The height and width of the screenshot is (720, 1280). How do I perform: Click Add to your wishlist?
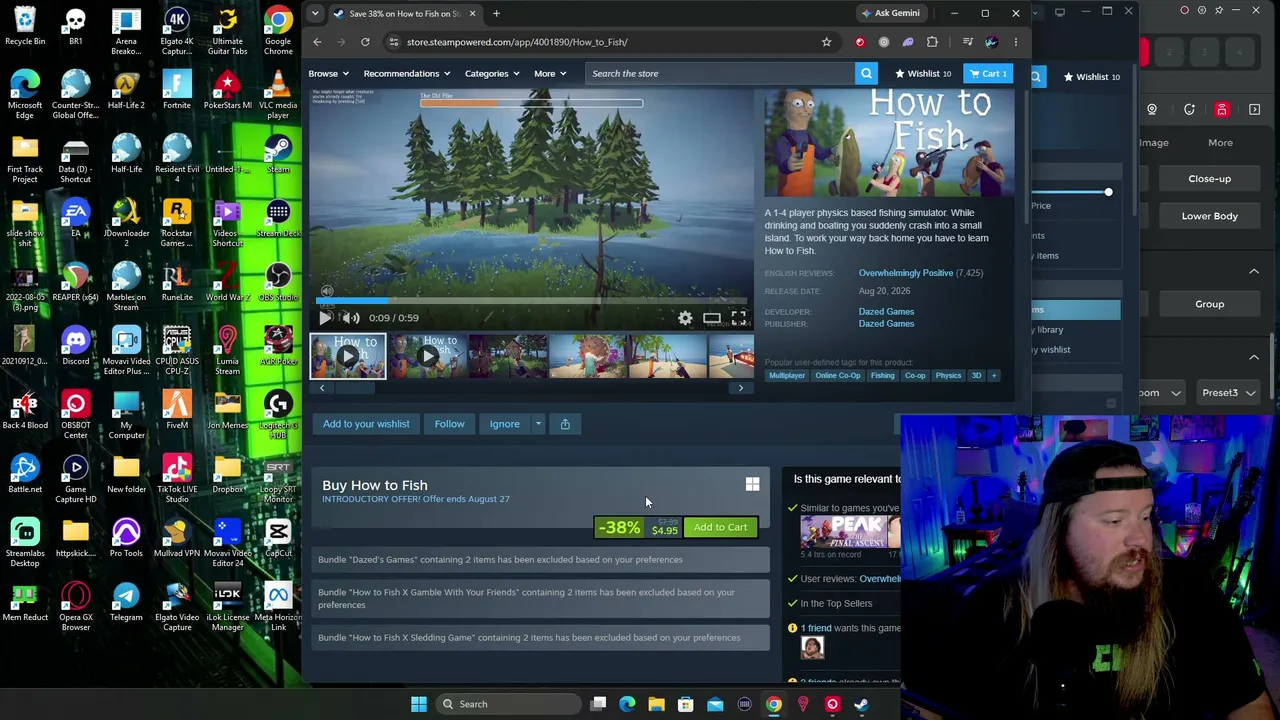pyautogui.click(x=366, y=424)
